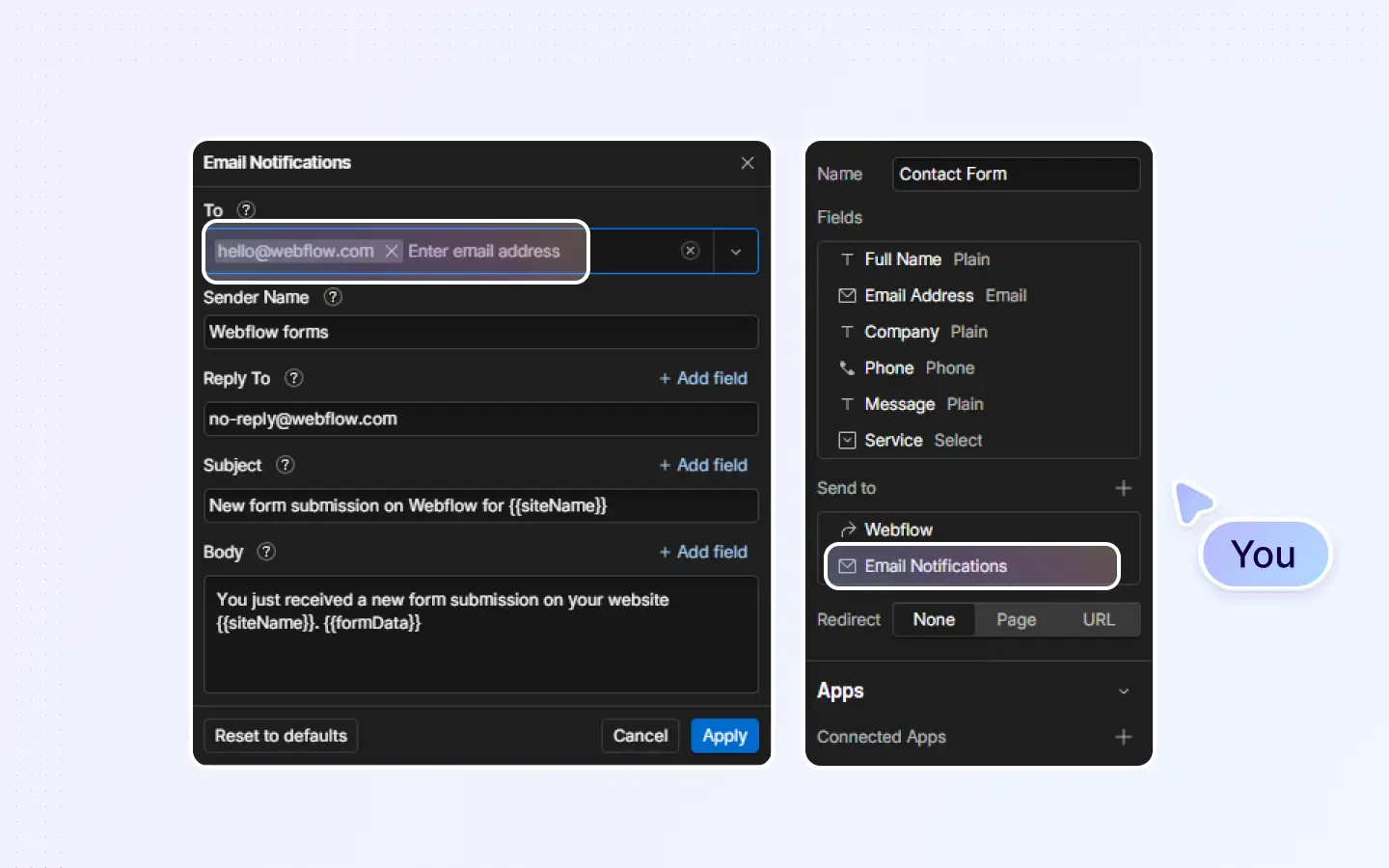
Task: Edit the no-reply@webflow.com reply field
Action: tap(480, 419)
